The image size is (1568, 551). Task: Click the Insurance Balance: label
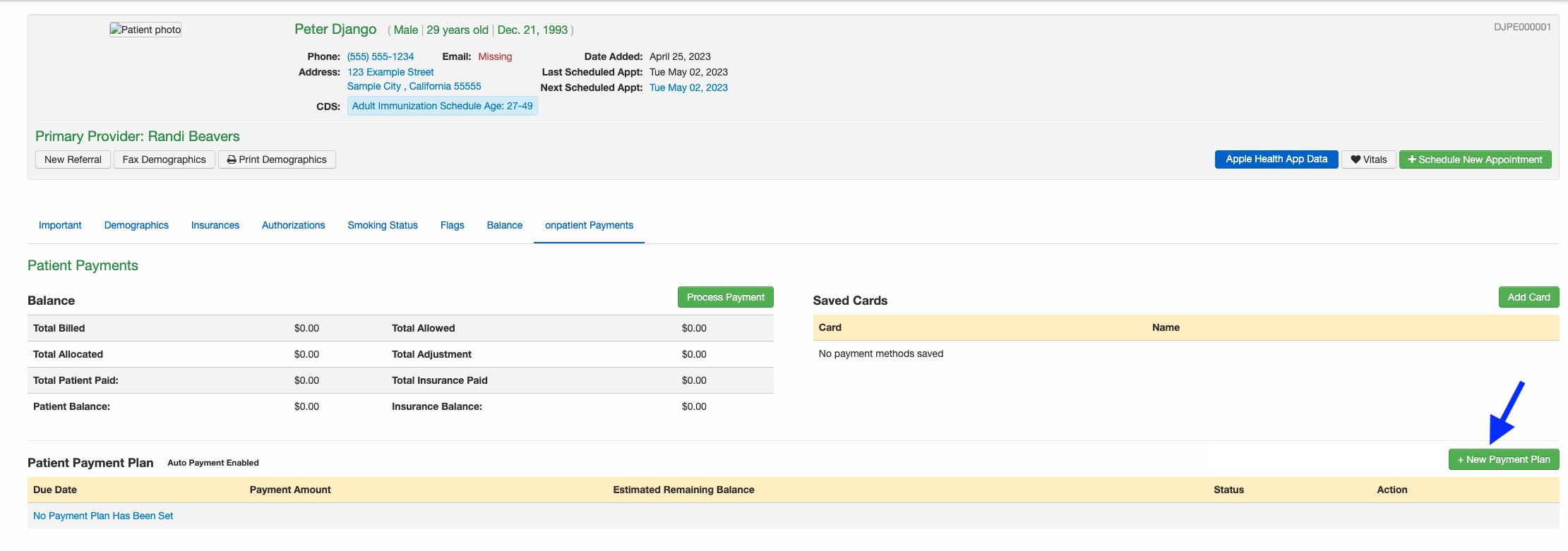tap(437, 406)
